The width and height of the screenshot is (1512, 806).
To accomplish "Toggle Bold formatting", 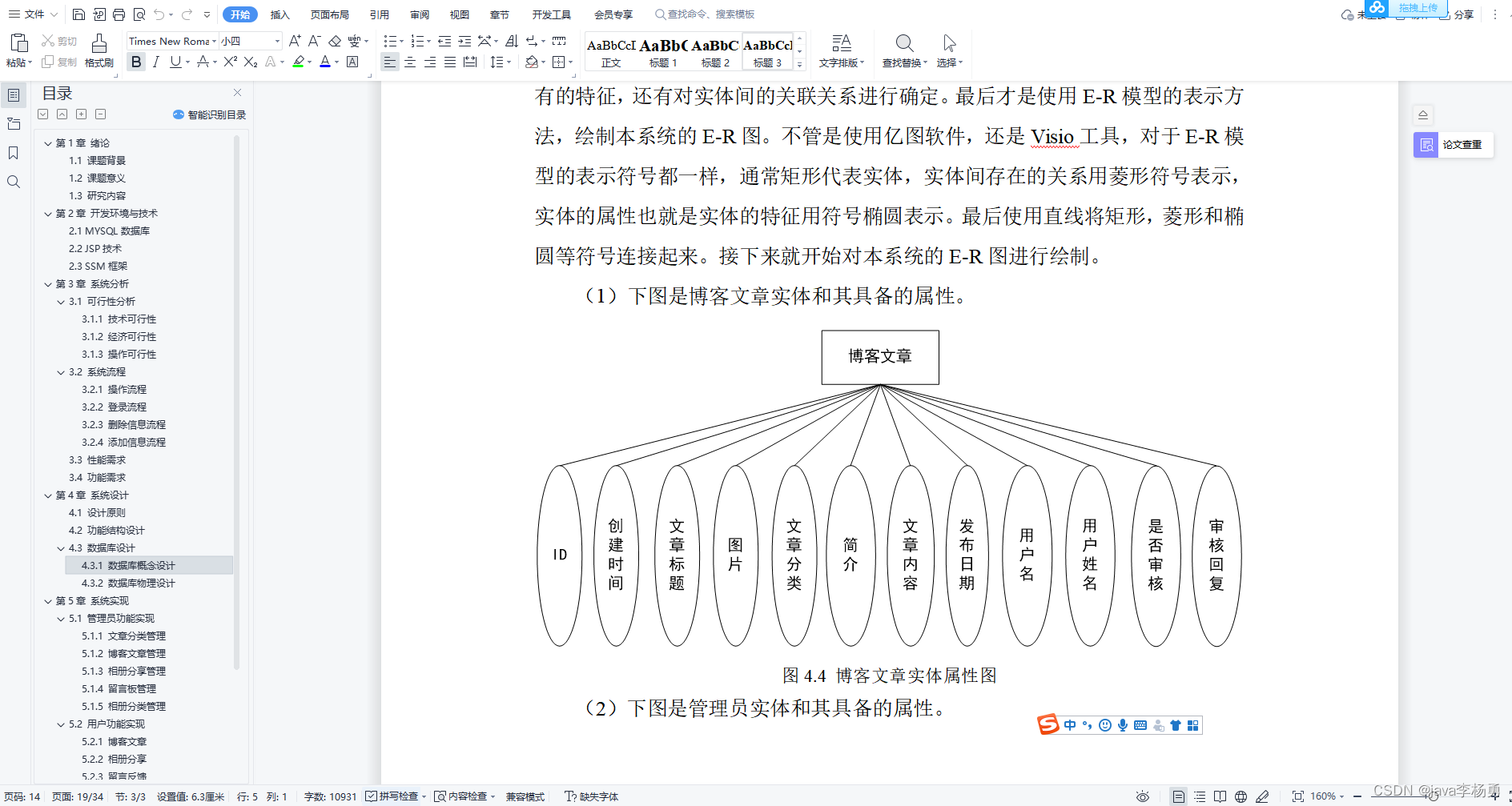I will click(136, 62).
